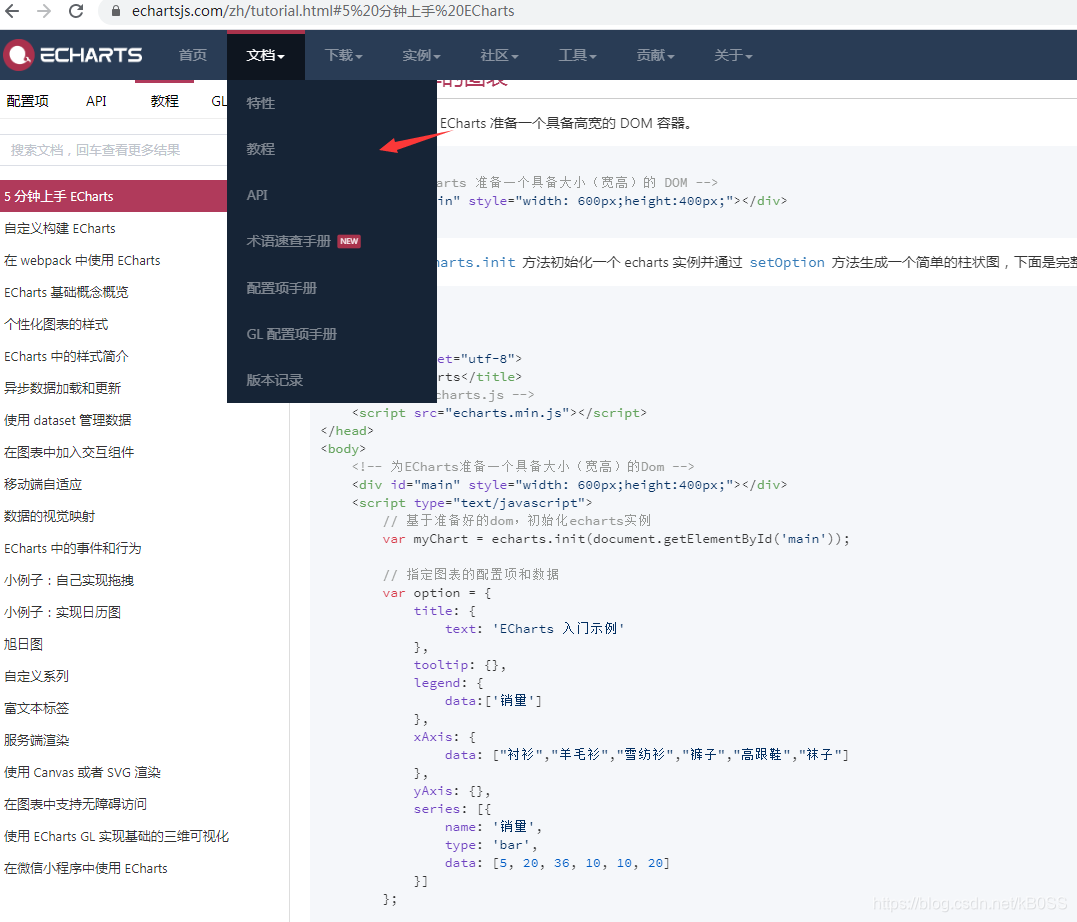The width and height of the screenshot is (1077, 922).
Task: Select 特性 in the 文档 menu
Action: pyautogui.click(x=332, y=103)
